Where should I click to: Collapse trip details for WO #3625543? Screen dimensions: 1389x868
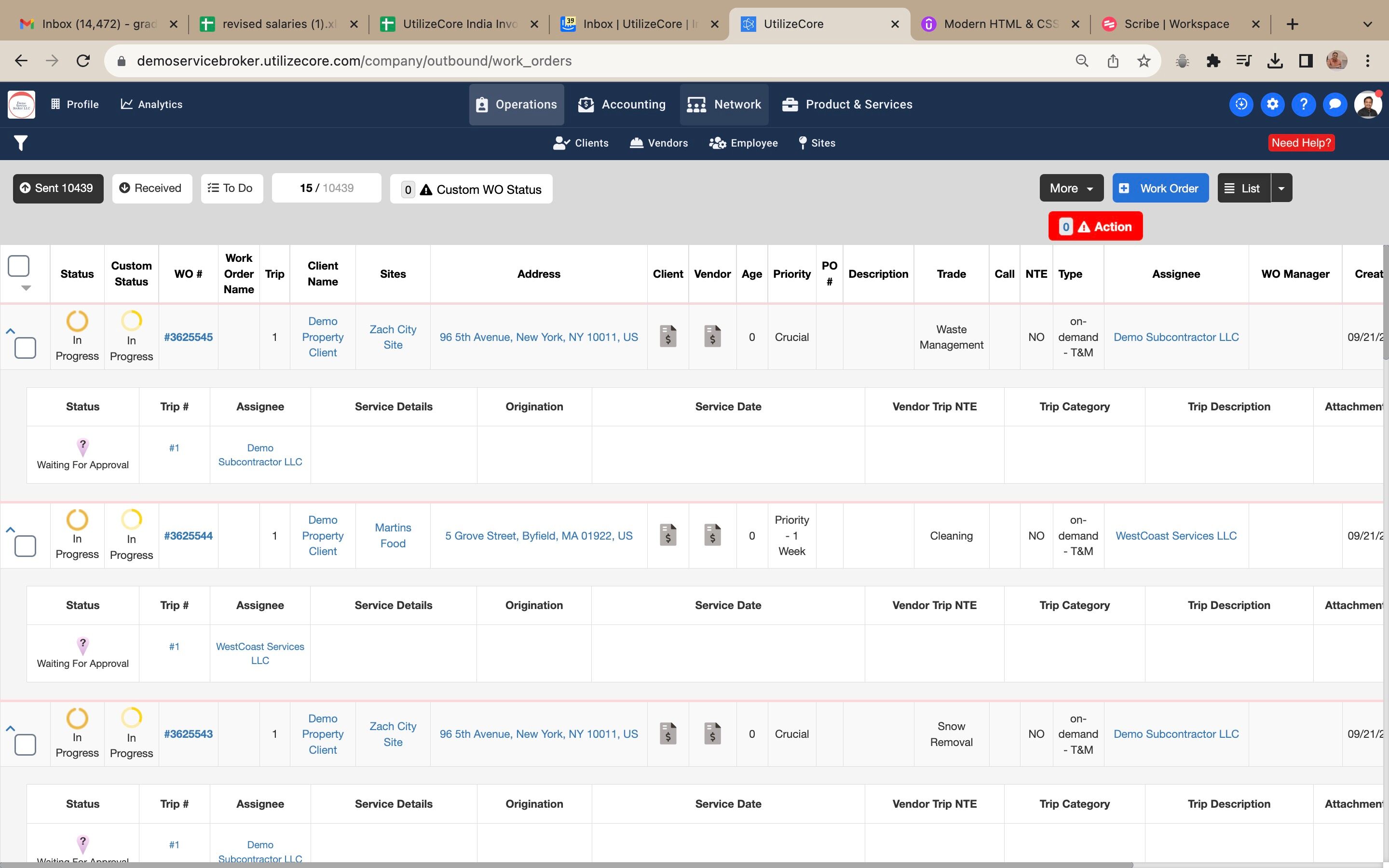tap(10, 729)
